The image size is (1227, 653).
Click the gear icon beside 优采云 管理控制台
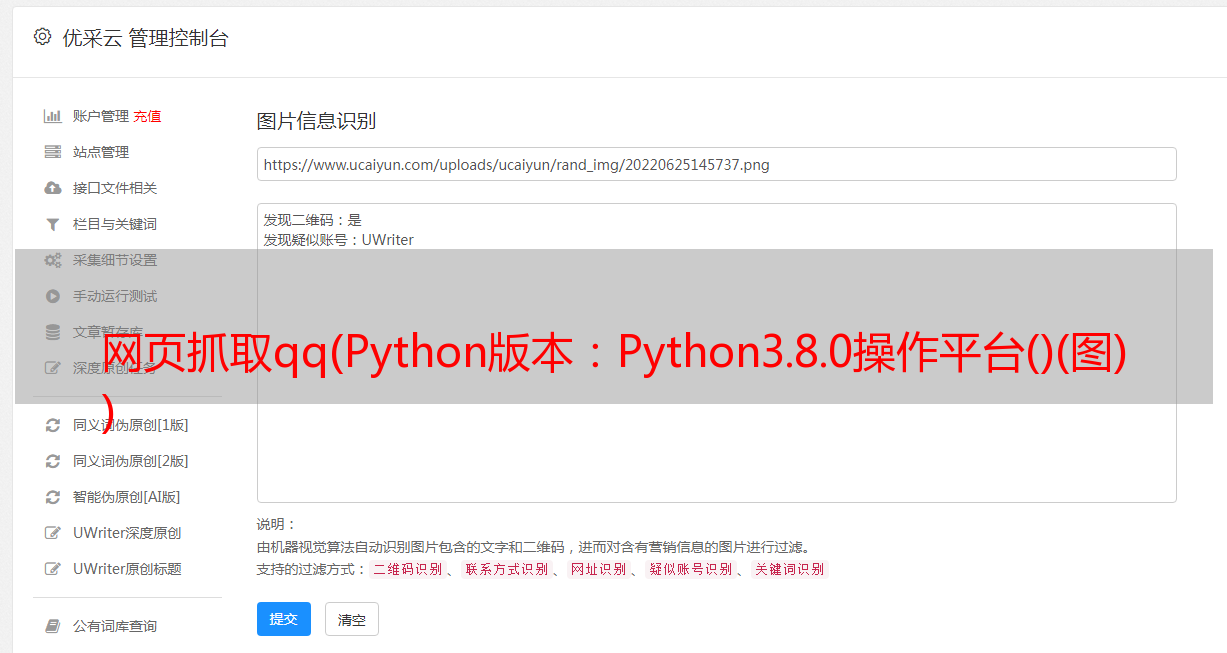(42, 37)
